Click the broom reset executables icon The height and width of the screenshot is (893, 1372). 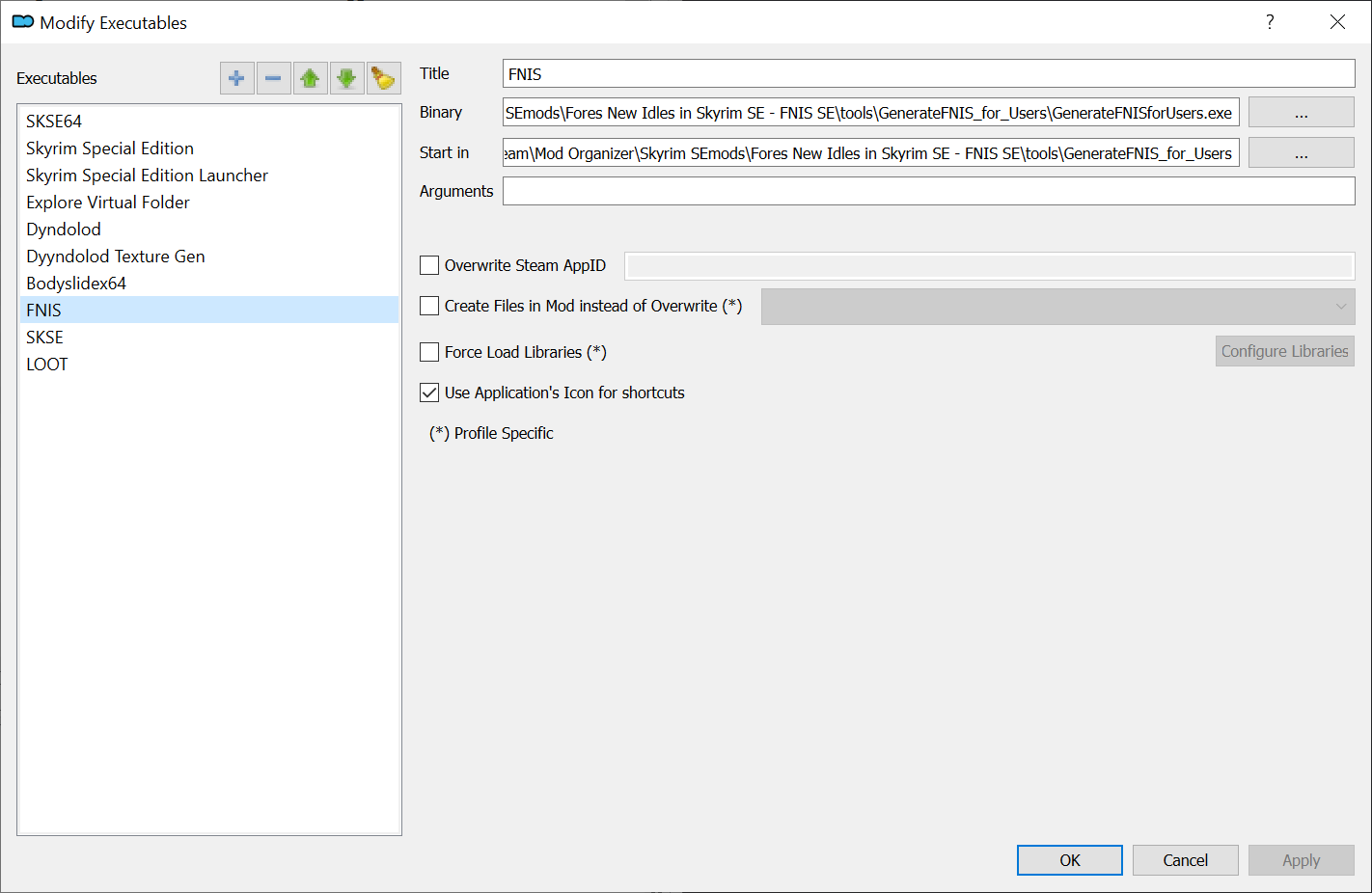pos(383,78)
